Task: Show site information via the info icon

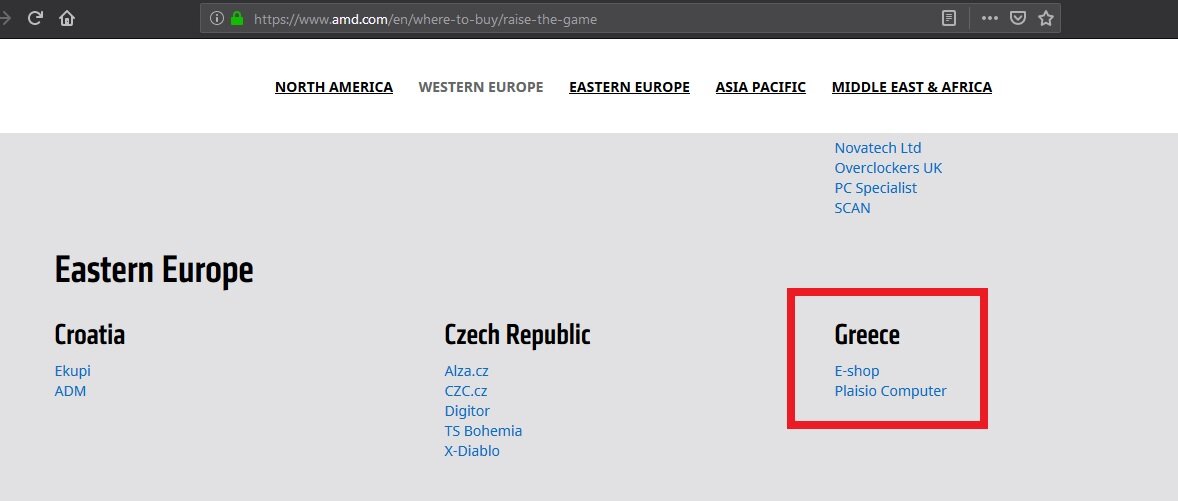Action: (x=216, y=19)
